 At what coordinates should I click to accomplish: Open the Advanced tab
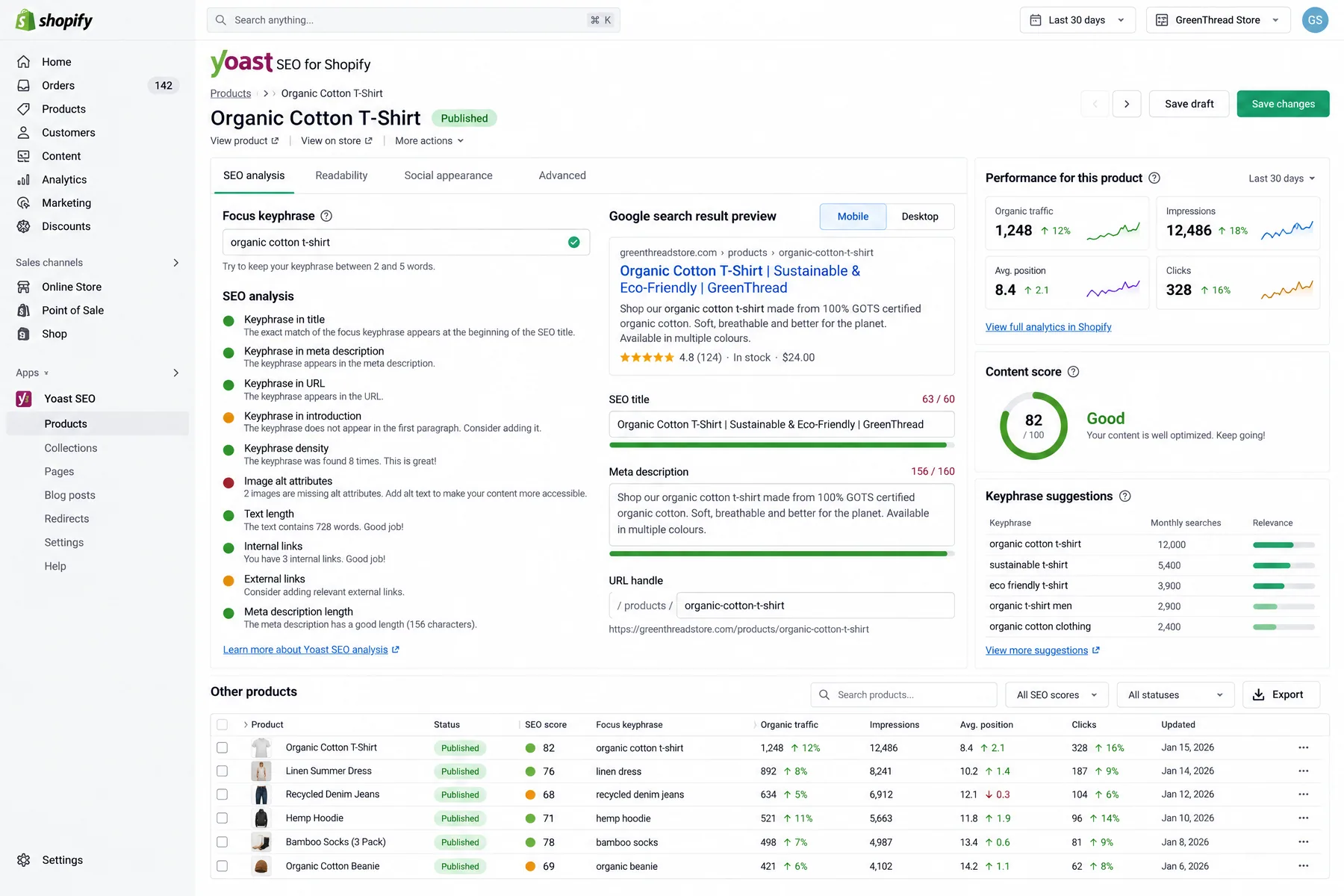[562, 175]
